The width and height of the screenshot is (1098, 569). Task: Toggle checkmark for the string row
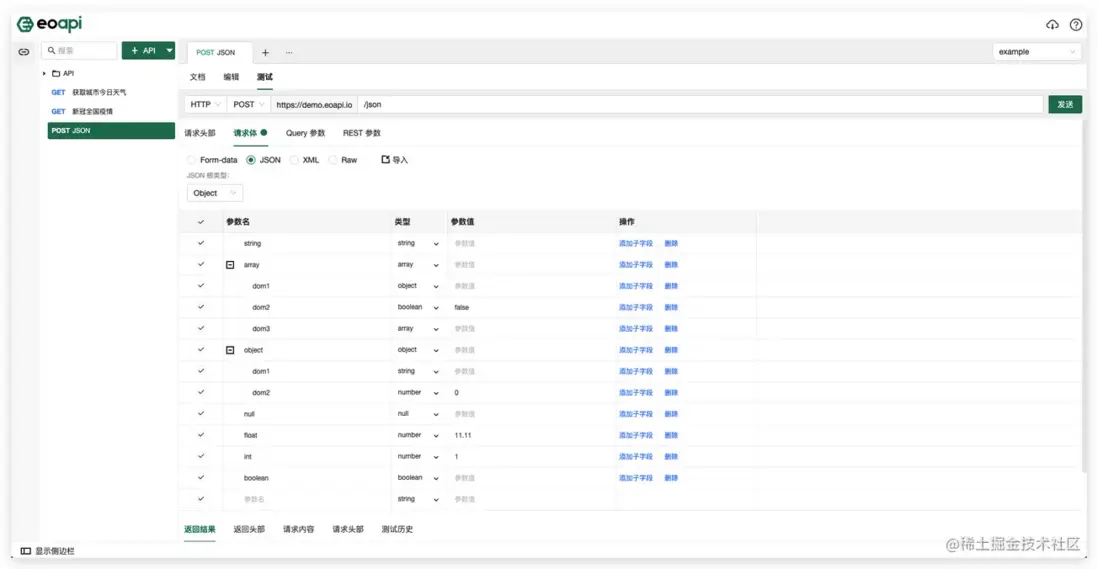pyautogui.click(x=201, y=243)
